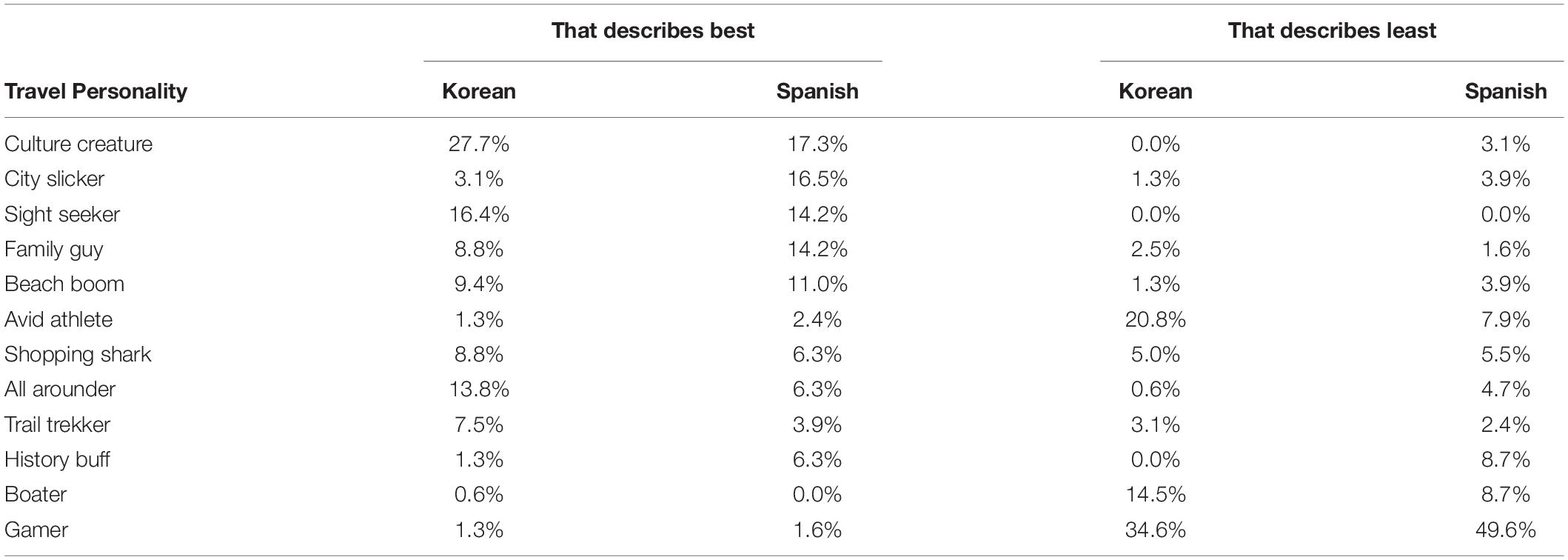The image size is (1568, 560).
Task: Select the 'That describes least' header
Action: [1332, 30]
